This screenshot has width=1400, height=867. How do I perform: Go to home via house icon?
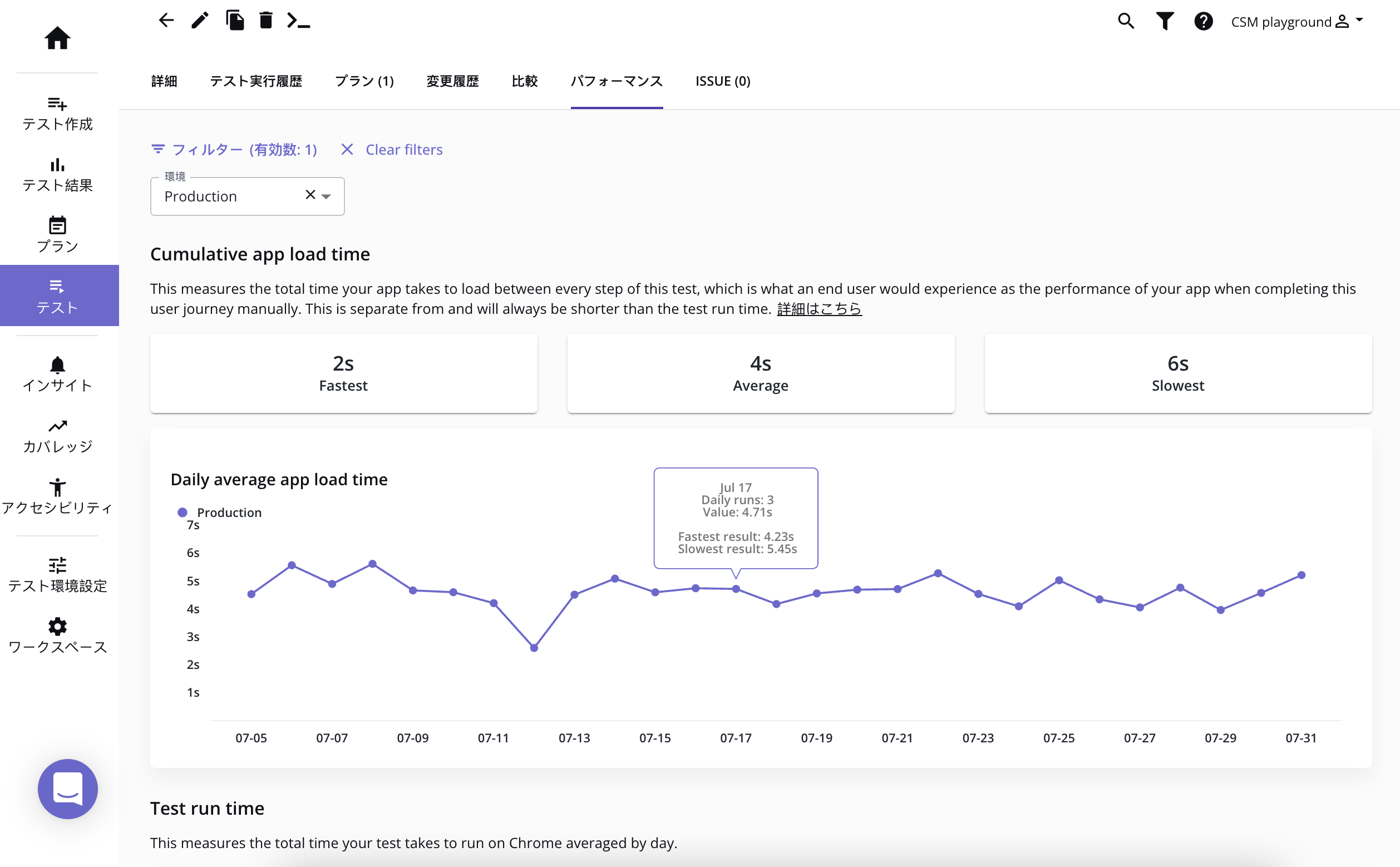click(57, 38)
